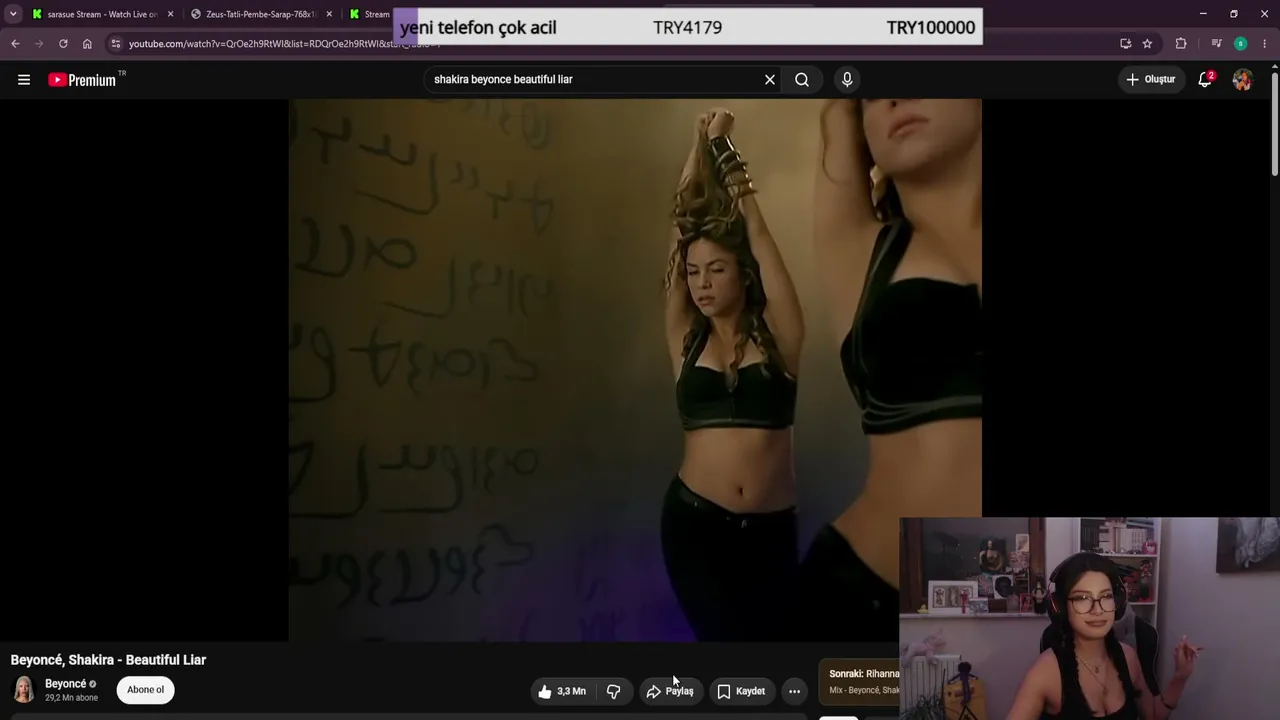Open the browser extensions puzzle icon
Viewport: 1280px width, 720px height.
1181,44
